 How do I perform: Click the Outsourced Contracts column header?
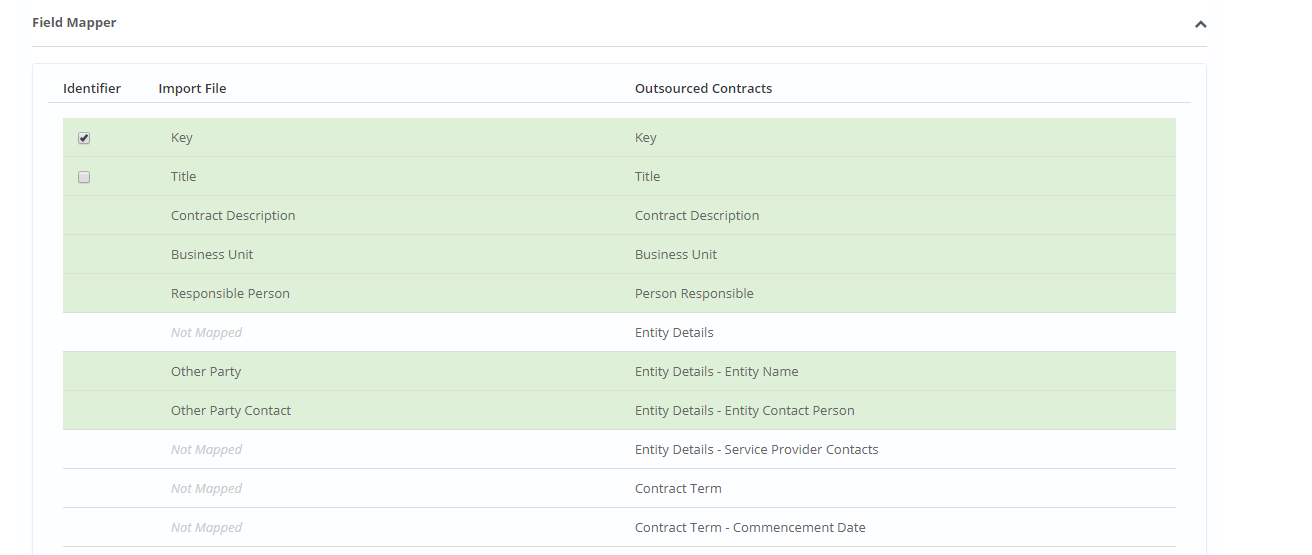point(703,89)
